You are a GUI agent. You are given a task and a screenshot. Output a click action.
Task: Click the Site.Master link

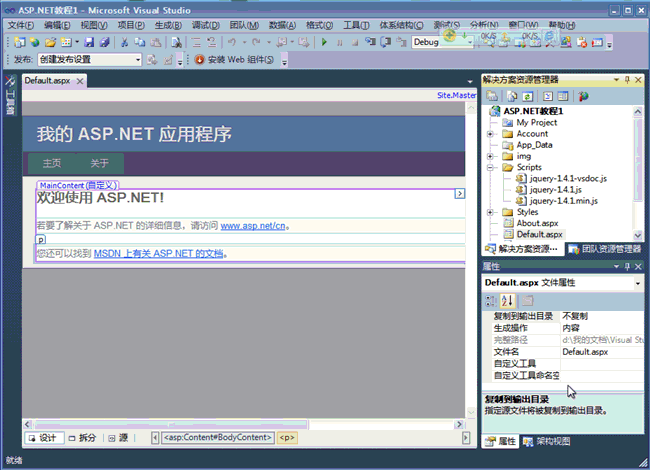pos(456,95)
